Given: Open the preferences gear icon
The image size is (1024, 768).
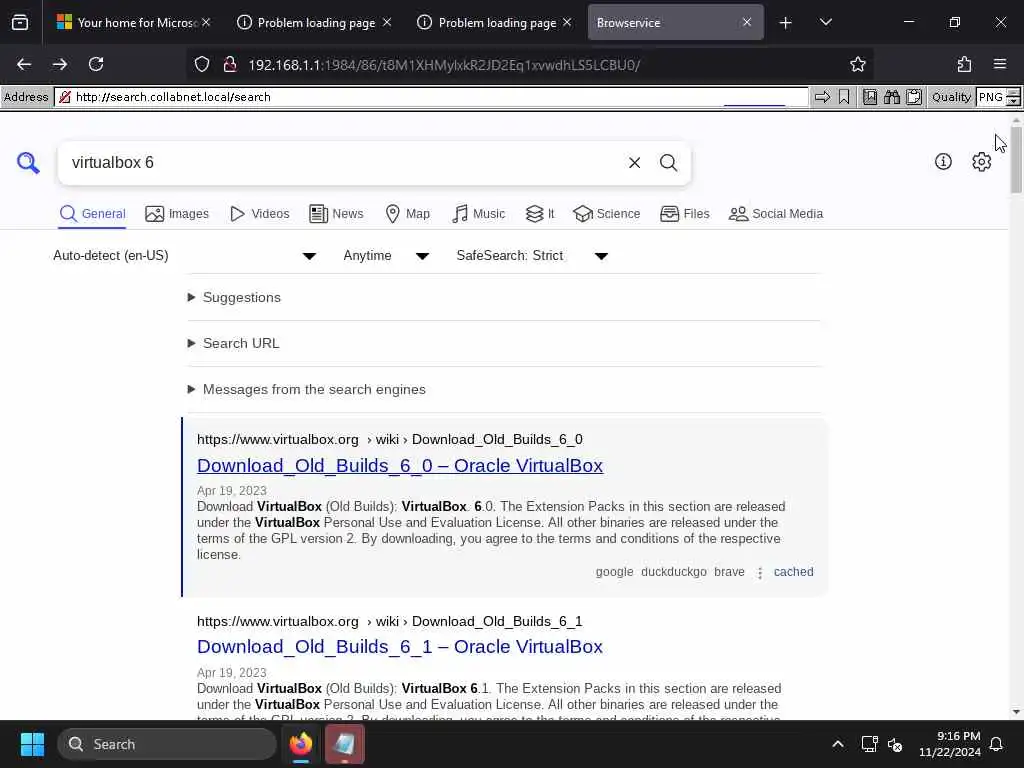Looking at the screenshot, I should pyautogui.click(x=982, y=161).
